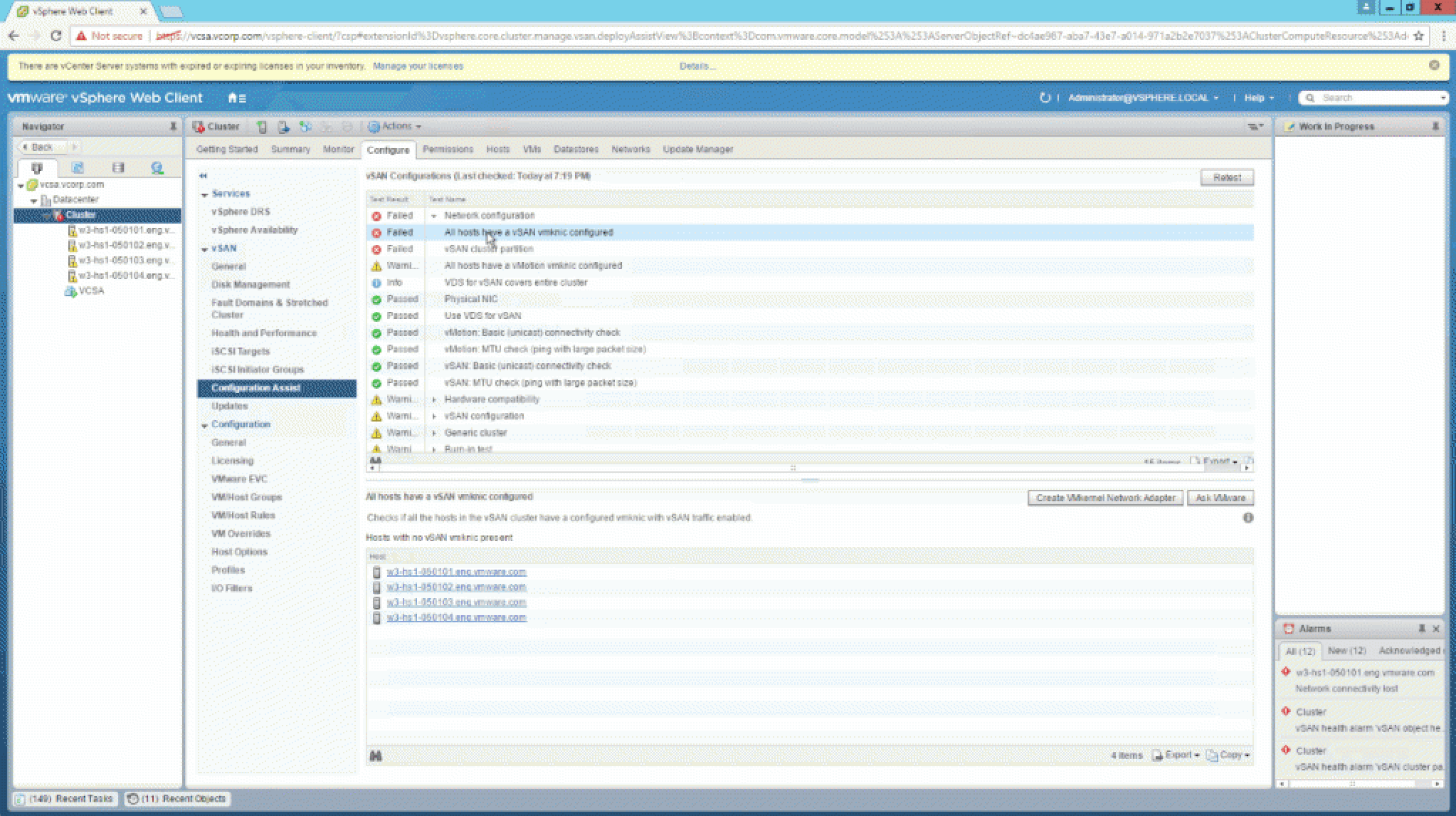Click the Ask VMware button
Viewport: 1456px width, 816px height.
tap(1220, 498)
